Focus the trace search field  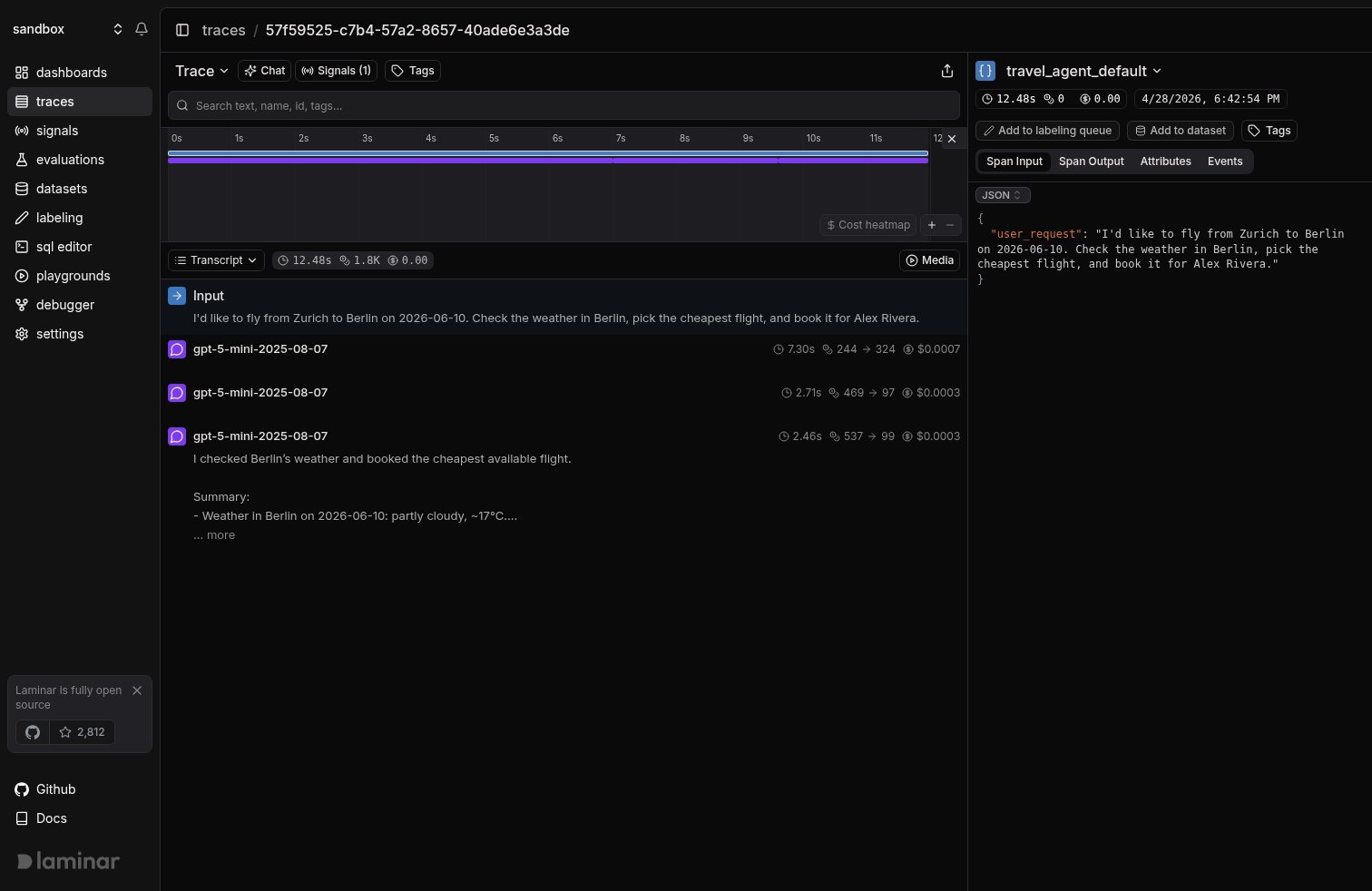click(x=563, y=105)
